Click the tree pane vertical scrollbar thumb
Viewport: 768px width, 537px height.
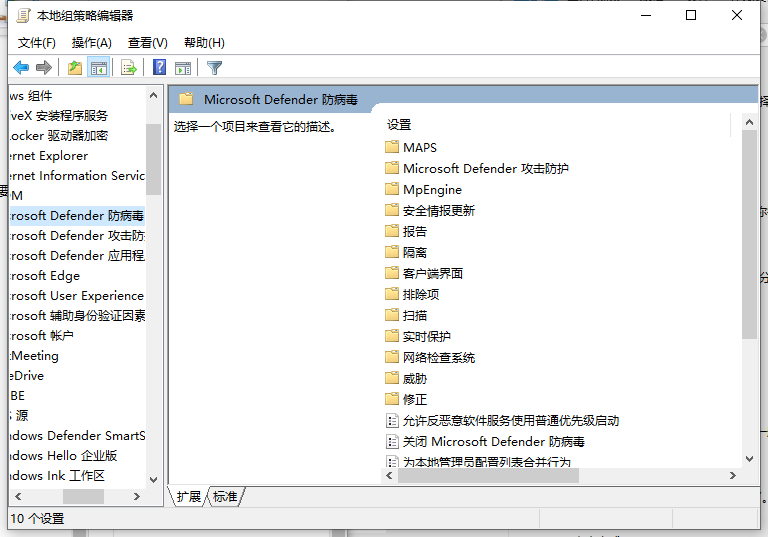click(153, 160)
